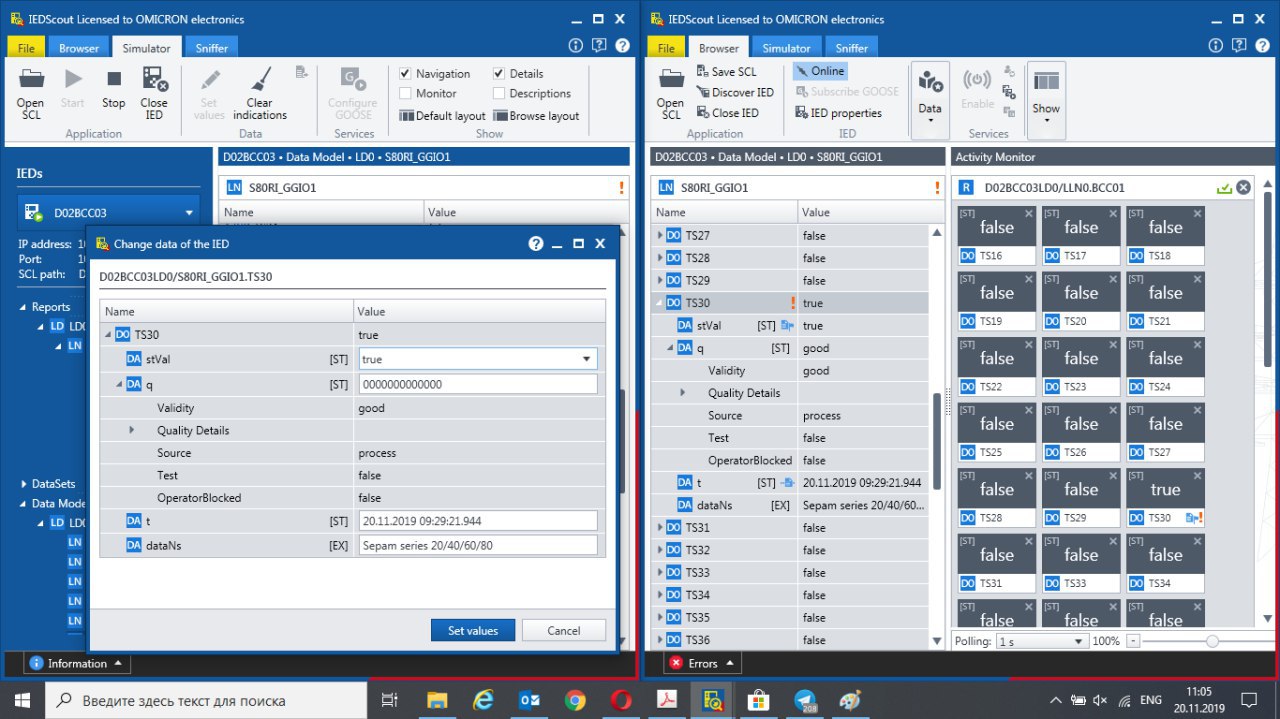Toggle the Details checkbox

(499, 74)
